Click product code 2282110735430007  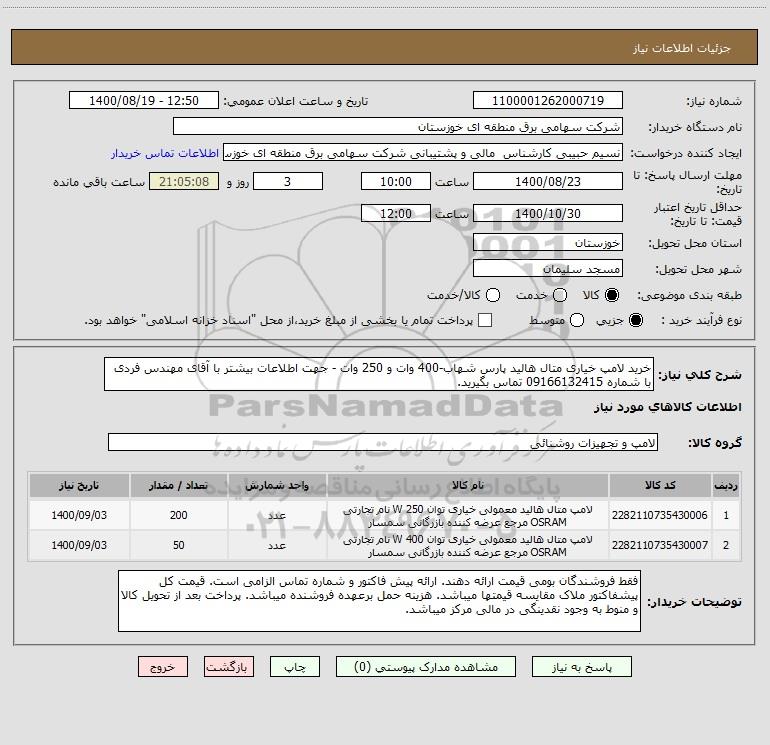[x=660, y=545]
